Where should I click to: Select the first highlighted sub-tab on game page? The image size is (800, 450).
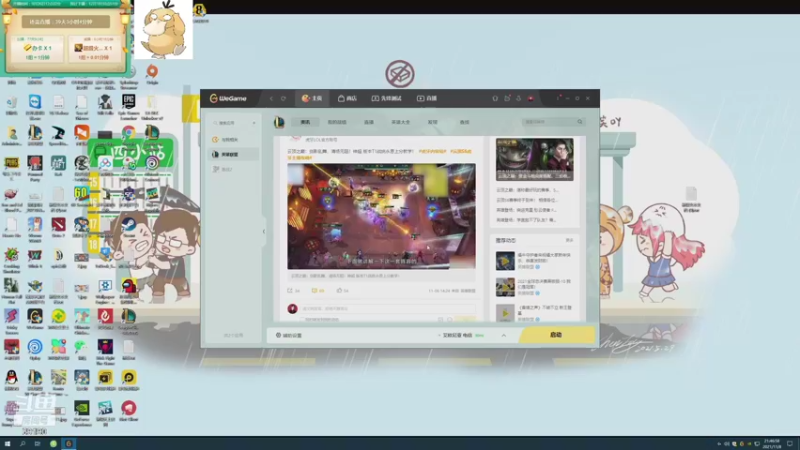pyautogui.click(x=305, y=122)
